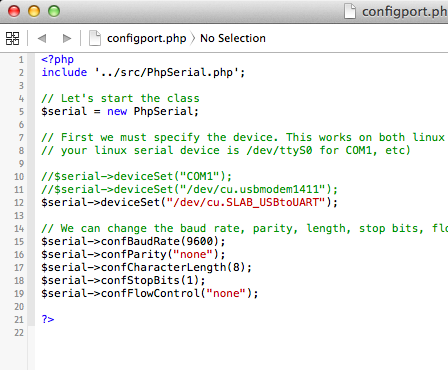Click line number 15 in the gutter
This screenshot has height=370, width=448.
click(x=19, y=242)
